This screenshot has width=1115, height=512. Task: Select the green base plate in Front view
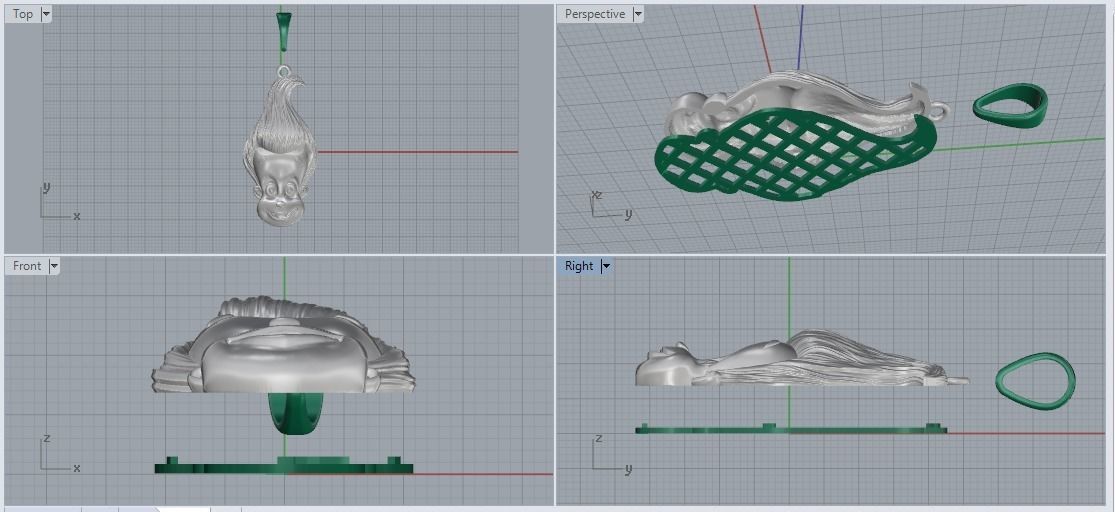coord(284,466)
